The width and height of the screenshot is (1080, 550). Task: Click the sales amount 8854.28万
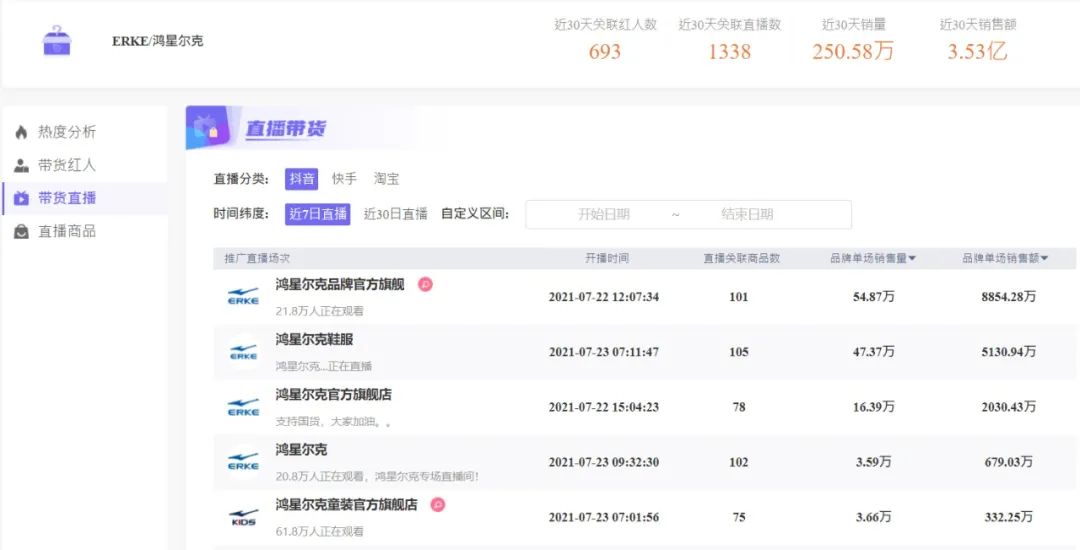point(1008,297)
